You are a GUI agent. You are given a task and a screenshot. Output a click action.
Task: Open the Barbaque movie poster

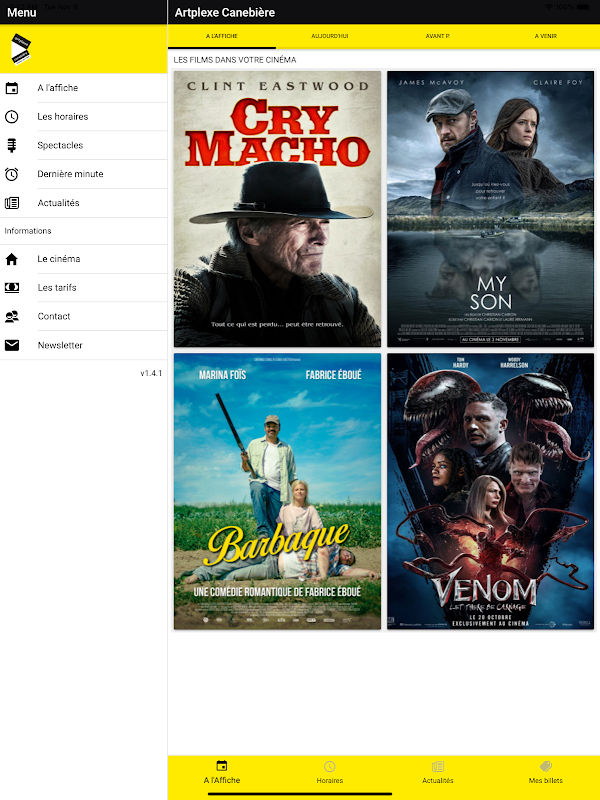(278, 491)
